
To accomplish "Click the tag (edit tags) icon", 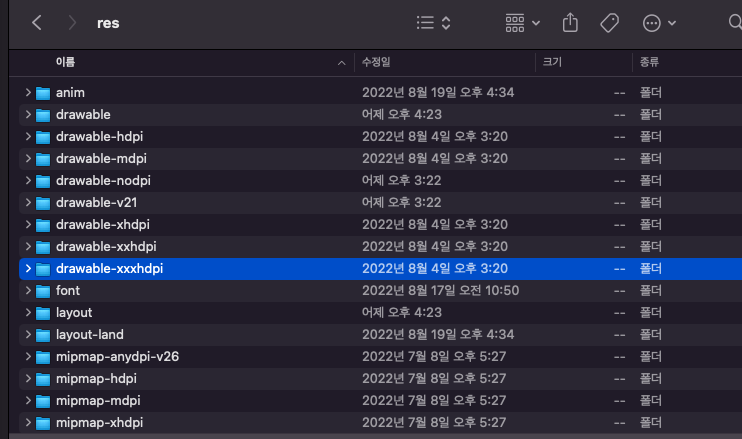I will point(610,23).
